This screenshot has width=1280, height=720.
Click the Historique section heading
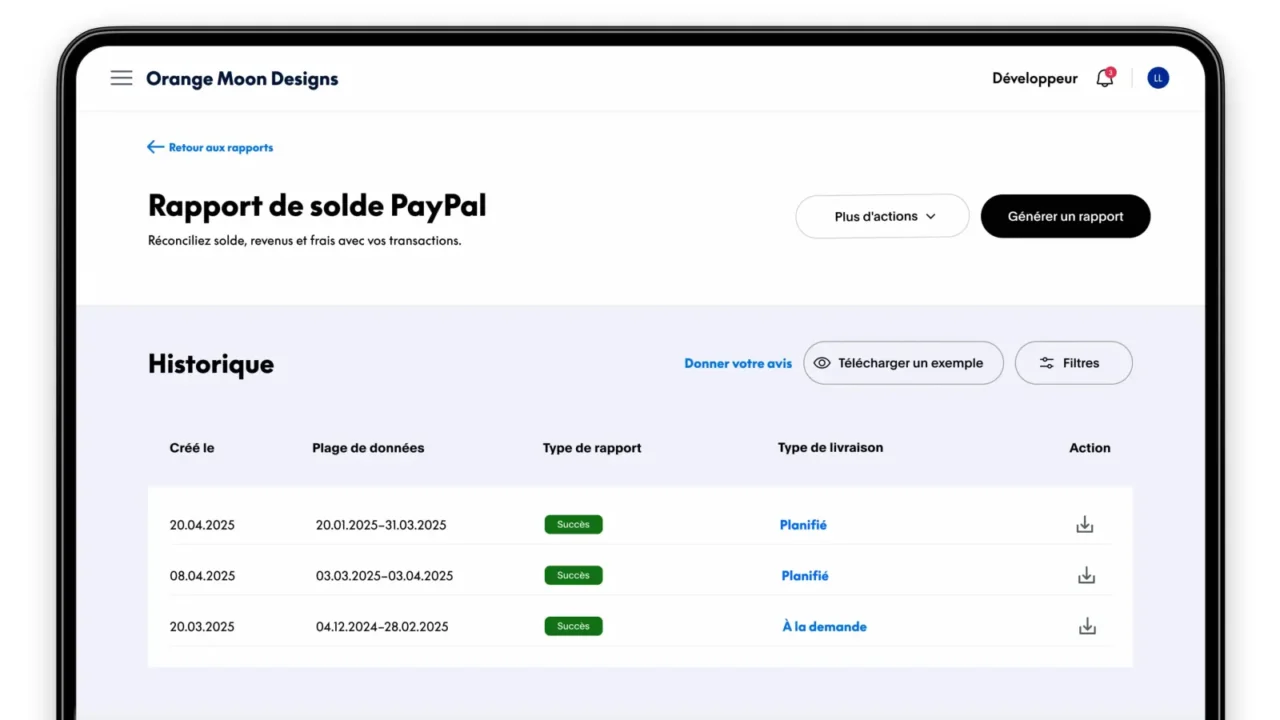pos(211,364)
